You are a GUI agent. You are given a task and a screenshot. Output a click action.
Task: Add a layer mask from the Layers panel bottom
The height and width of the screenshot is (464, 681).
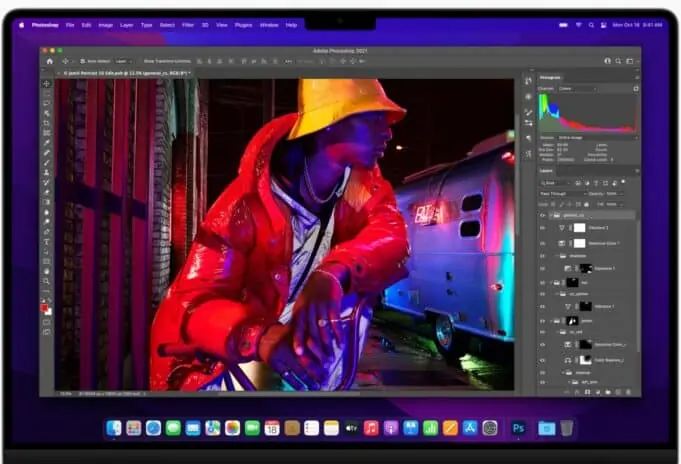587,392
